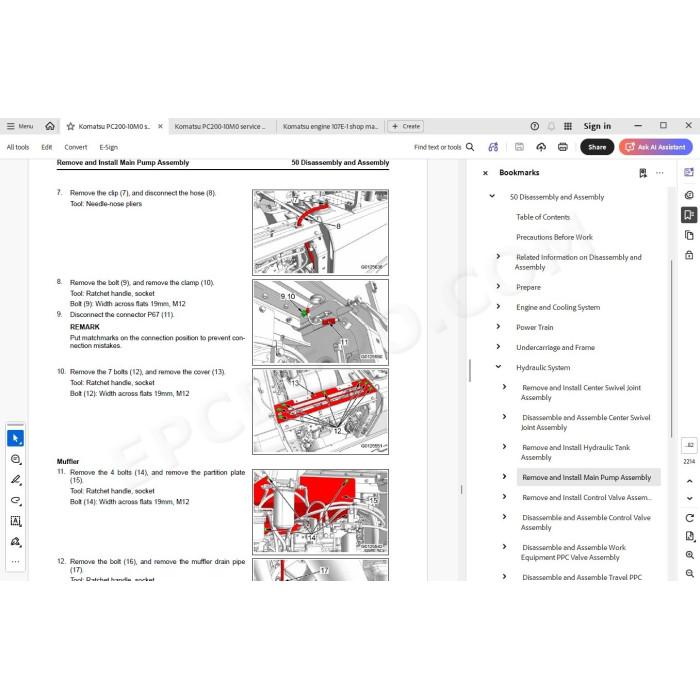Viewport: 700px width, 700px height.
Task: Open the apps grid icon
Action: 568,126
